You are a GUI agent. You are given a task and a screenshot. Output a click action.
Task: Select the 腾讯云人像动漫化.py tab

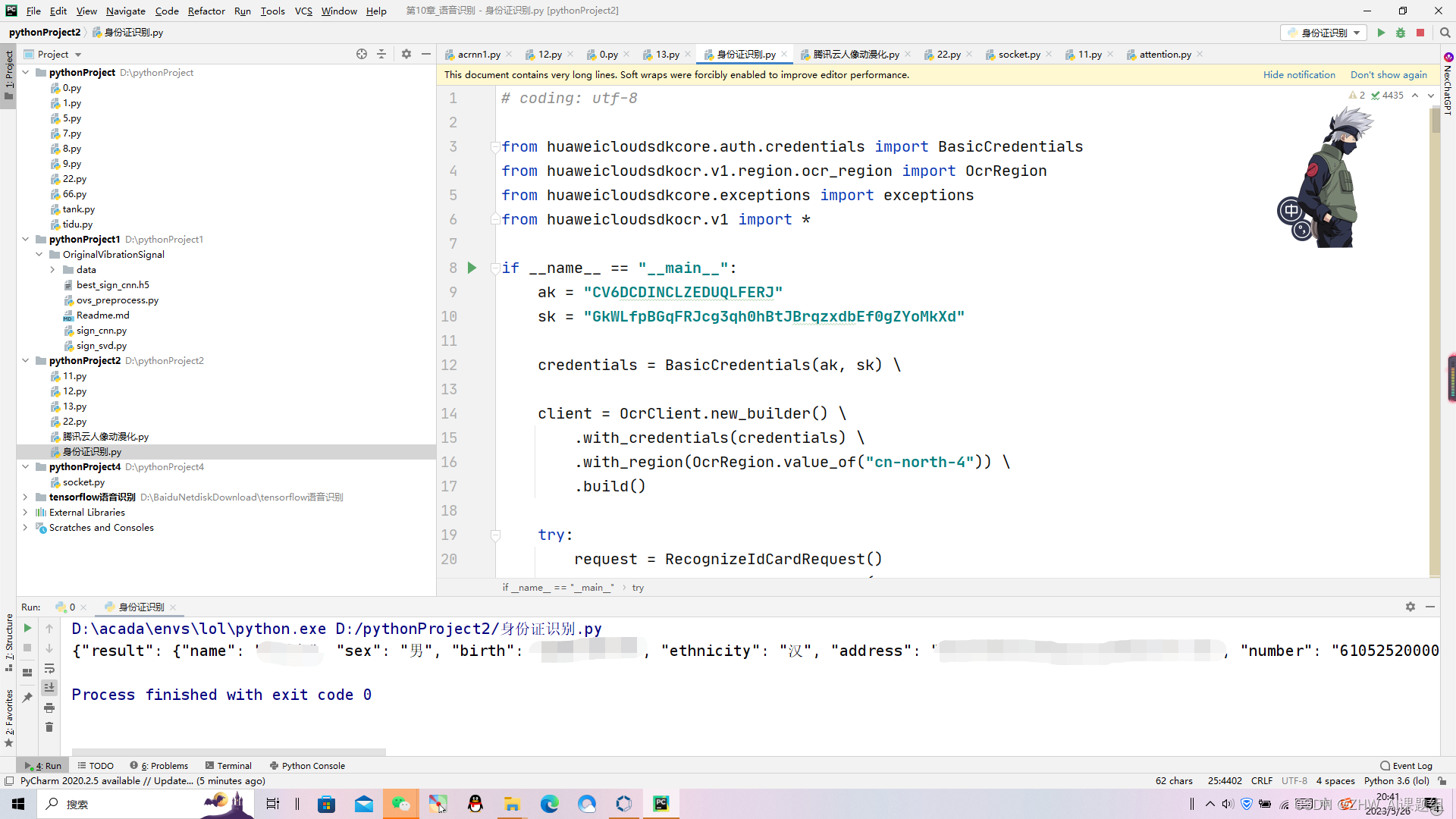(x=855, y=54)
